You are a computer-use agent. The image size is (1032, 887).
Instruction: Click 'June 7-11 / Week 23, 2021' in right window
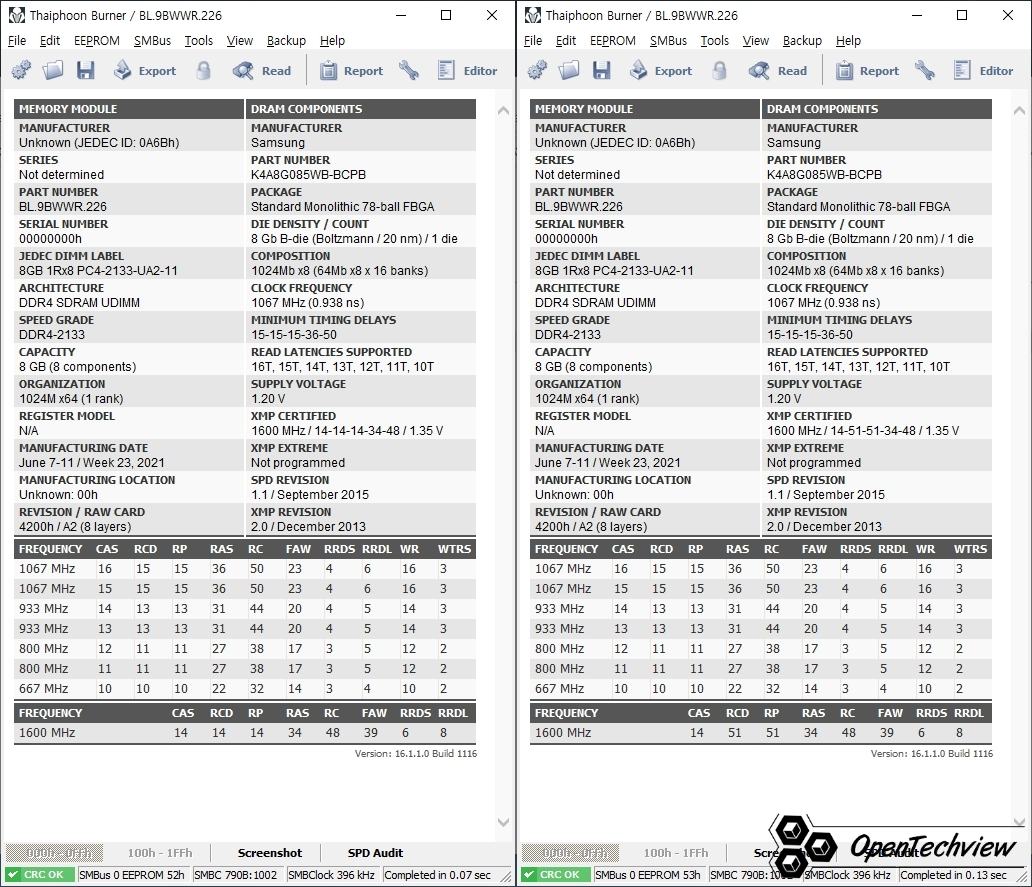(607, 463)
